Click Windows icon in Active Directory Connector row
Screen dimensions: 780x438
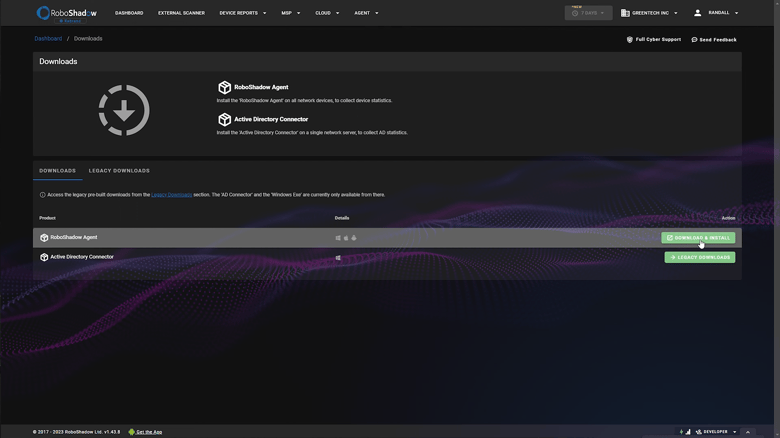(x=338, y=258)
